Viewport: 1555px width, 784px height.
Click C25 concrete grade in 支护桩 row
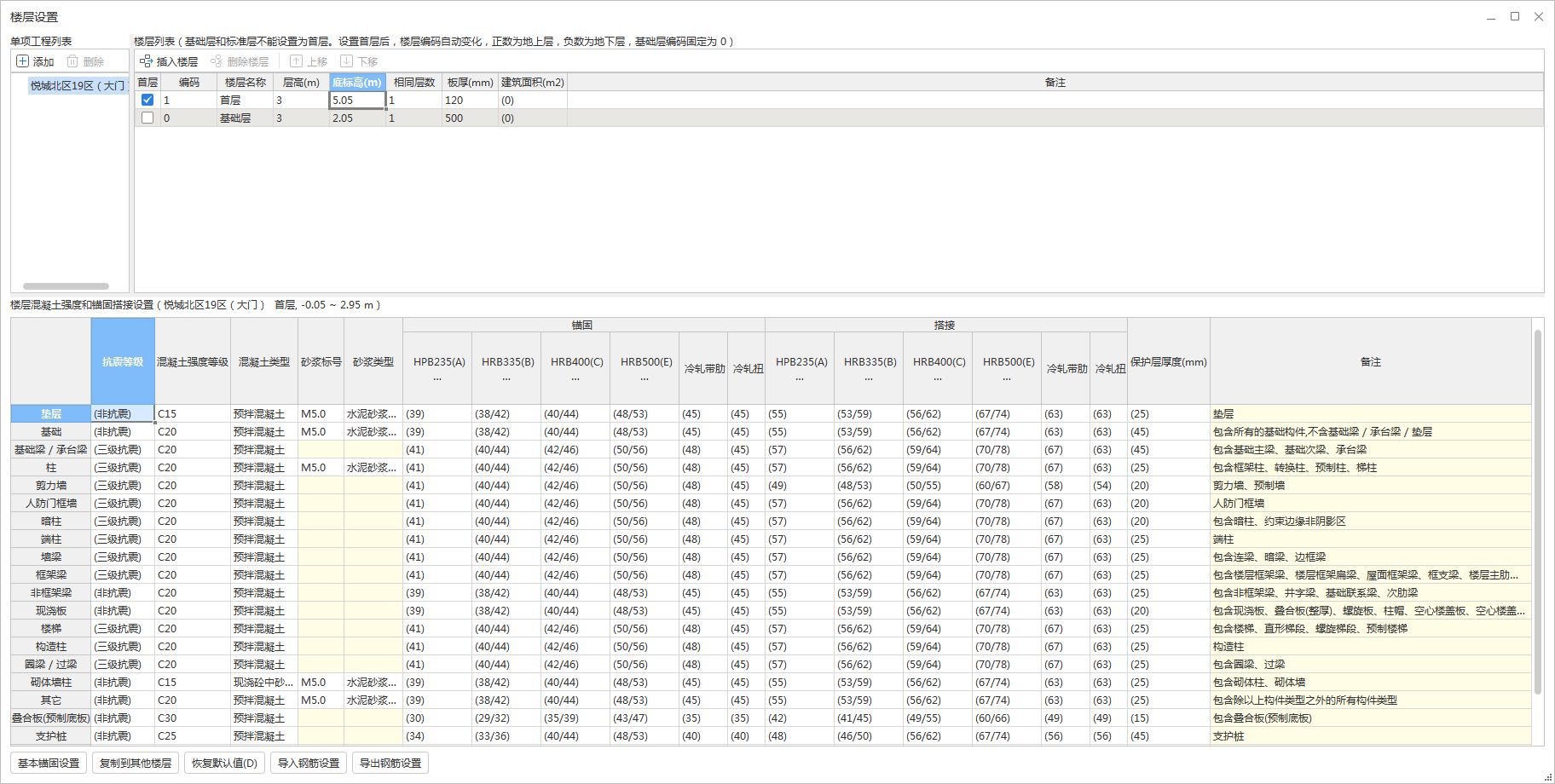click(x=193, y=735)
